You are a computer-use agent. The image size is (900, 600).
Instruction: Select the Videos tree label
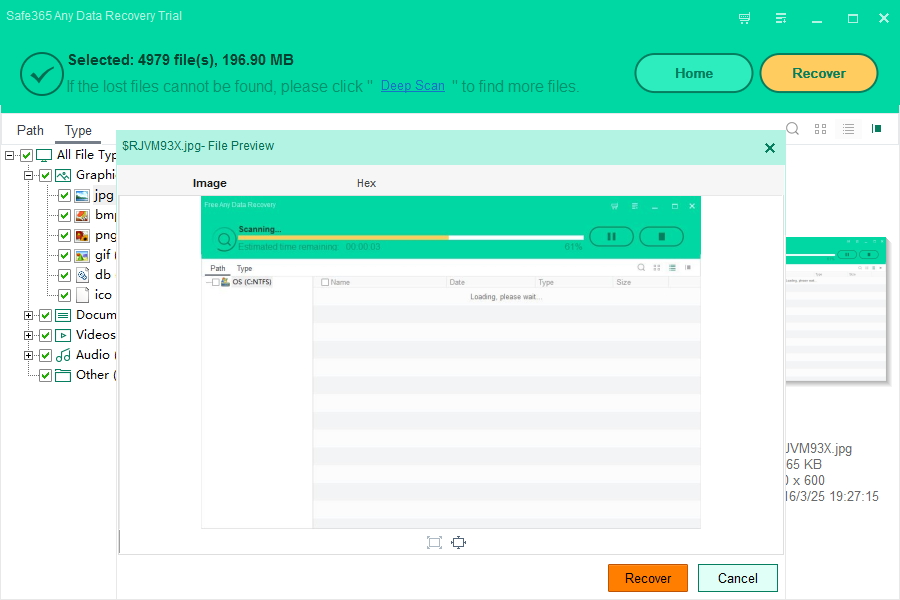(96, 335)
